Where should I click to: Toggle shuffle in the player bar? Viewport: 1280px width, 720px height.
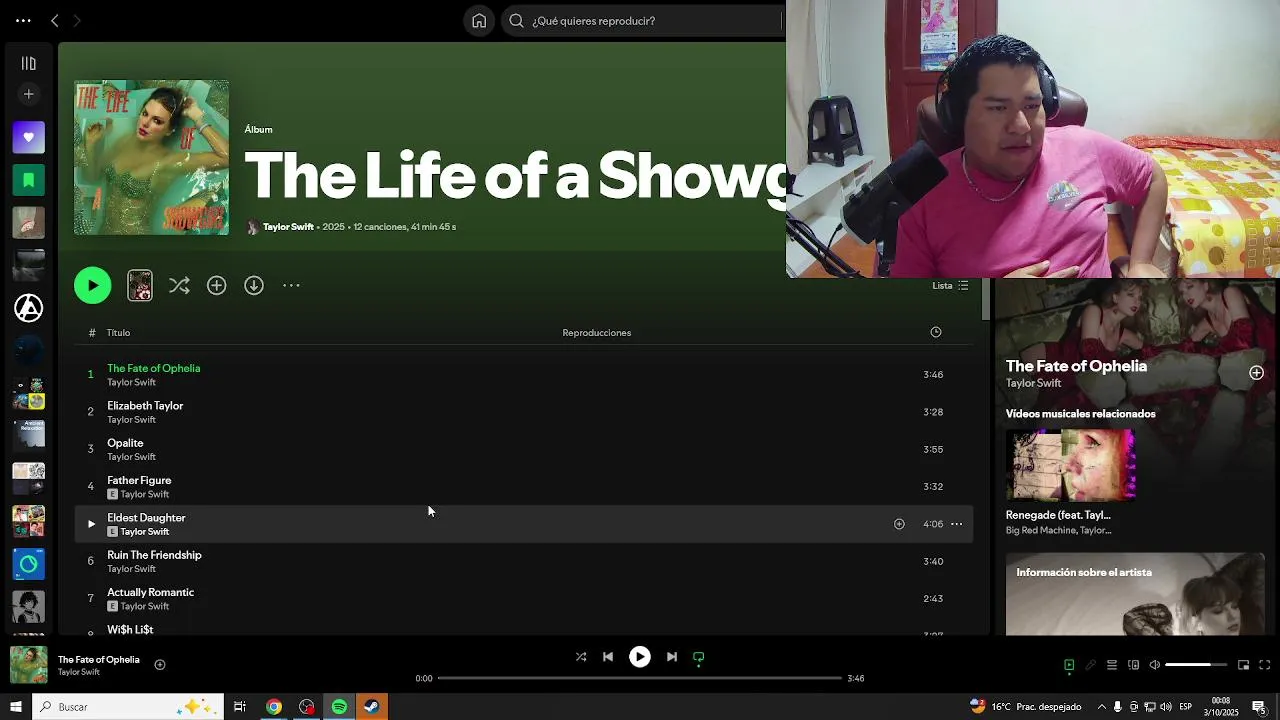581,657
